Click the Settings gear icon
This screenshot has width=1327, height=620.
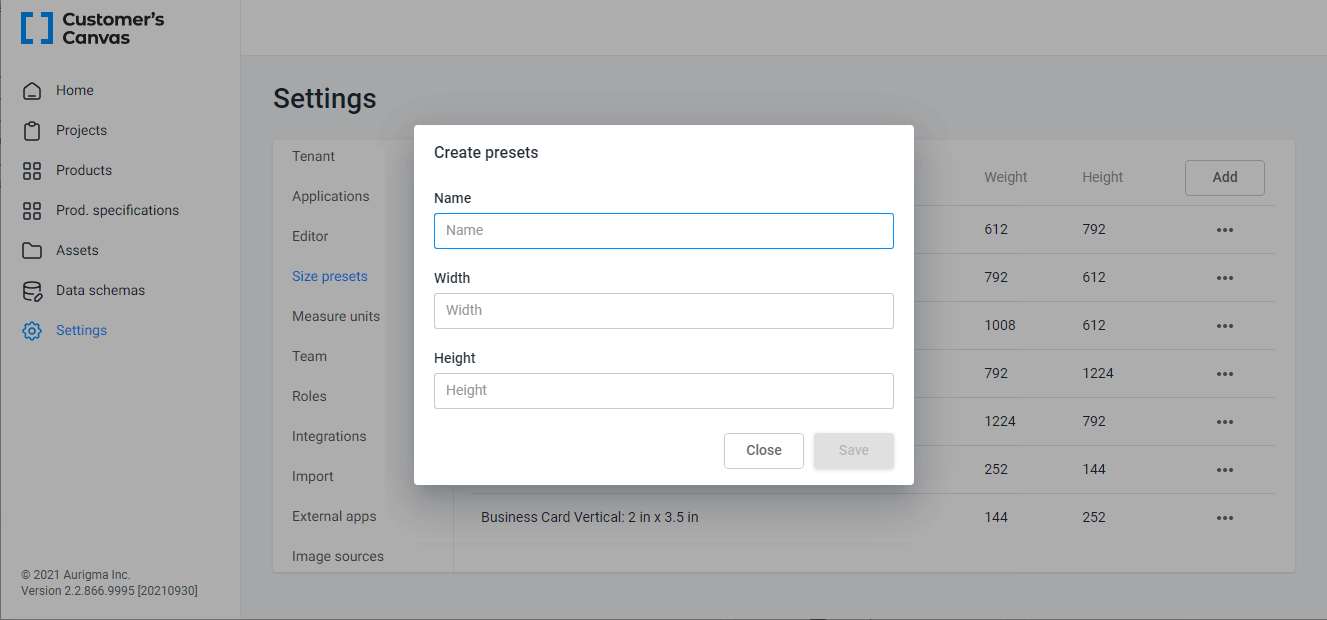coord(31,330)
